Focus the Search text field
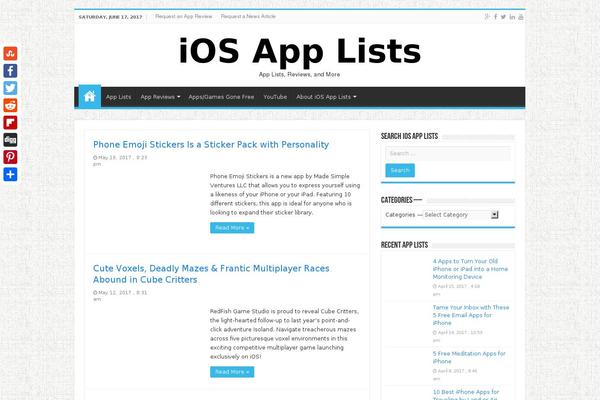 coord(448,153)
